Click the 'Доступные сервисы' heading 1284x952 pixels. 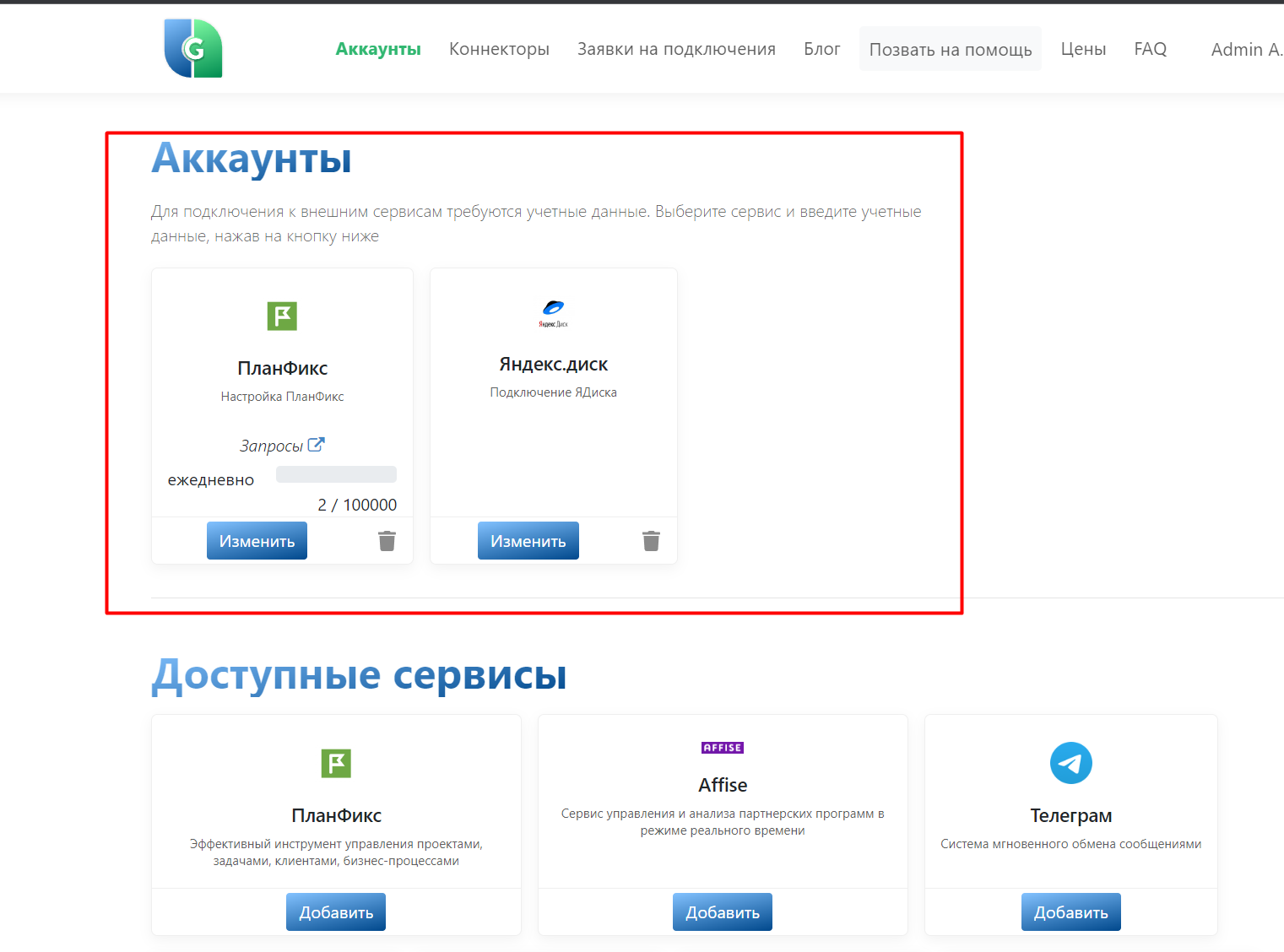pyautogui.click(x=359, y=675)
